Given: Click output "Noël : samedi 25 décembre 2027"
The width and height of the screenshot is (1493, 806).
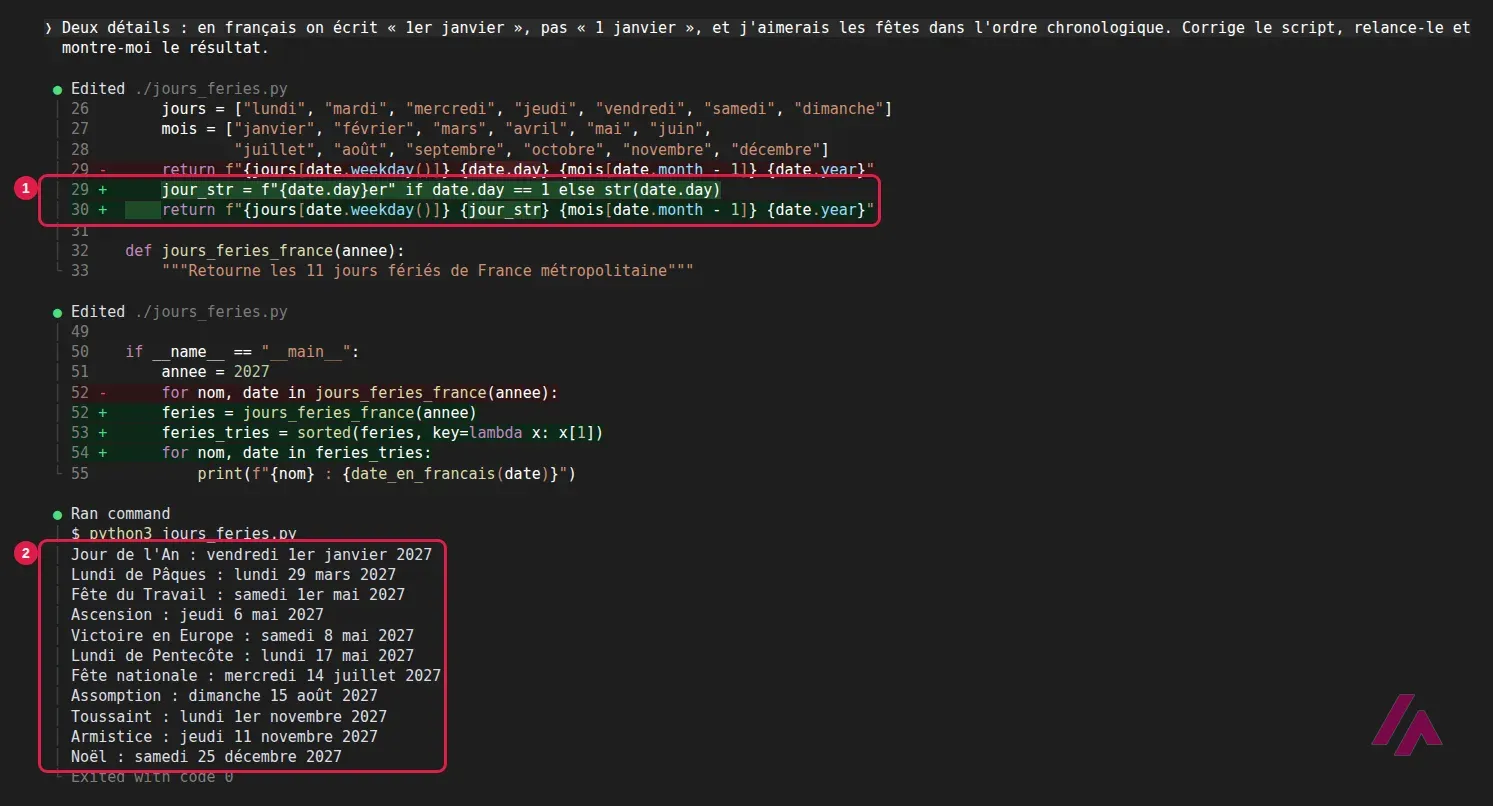Looking at the screenshot, I should [x=206, y=757].
